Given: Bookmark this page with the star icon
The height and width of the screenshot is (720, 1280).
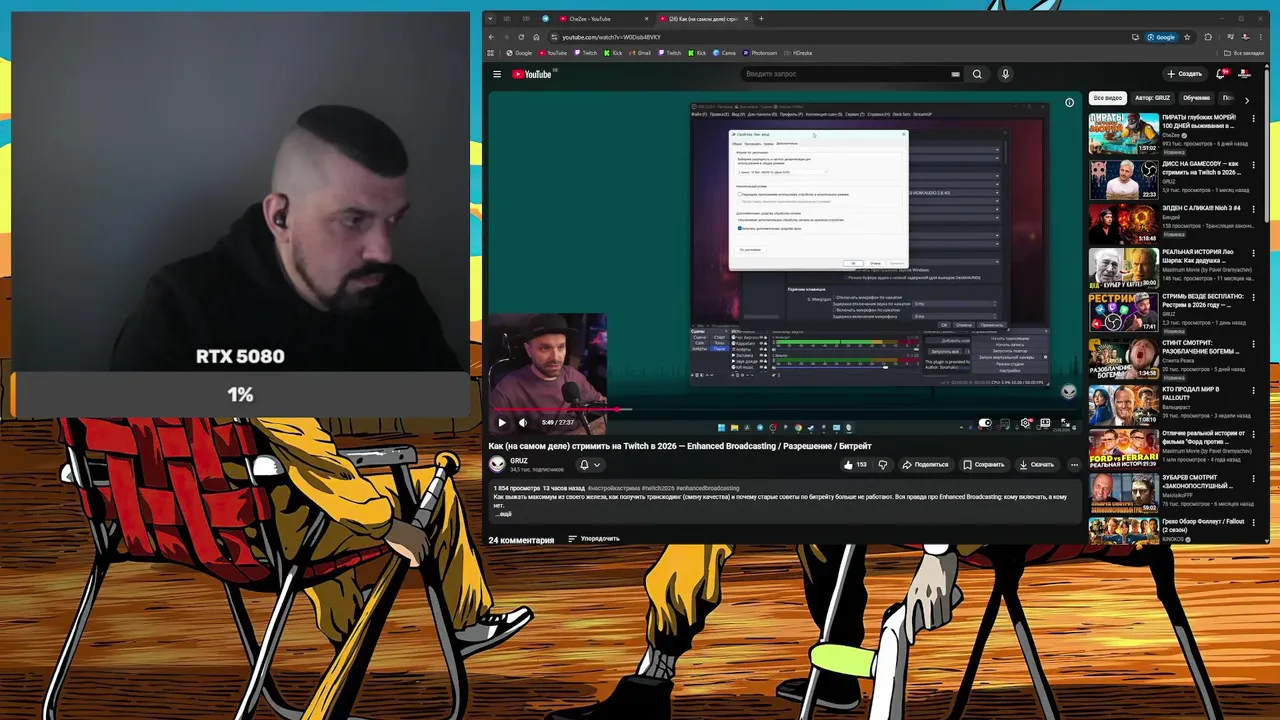Looking at the screenshot, I should click(1187, 37).
